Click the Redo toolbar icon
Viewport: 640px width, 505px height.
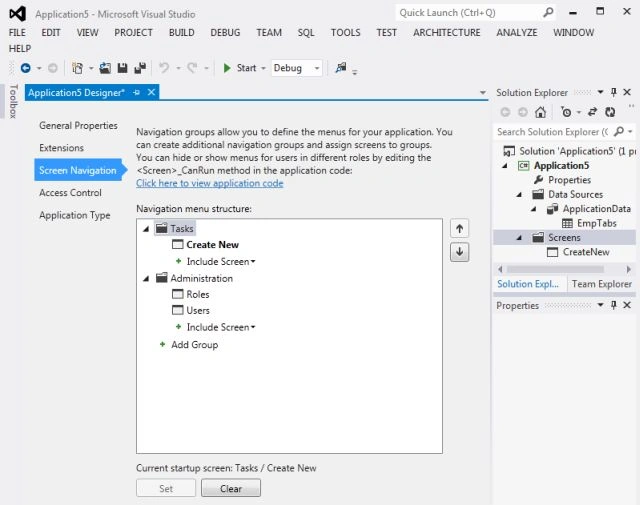(x=192, y=68)
